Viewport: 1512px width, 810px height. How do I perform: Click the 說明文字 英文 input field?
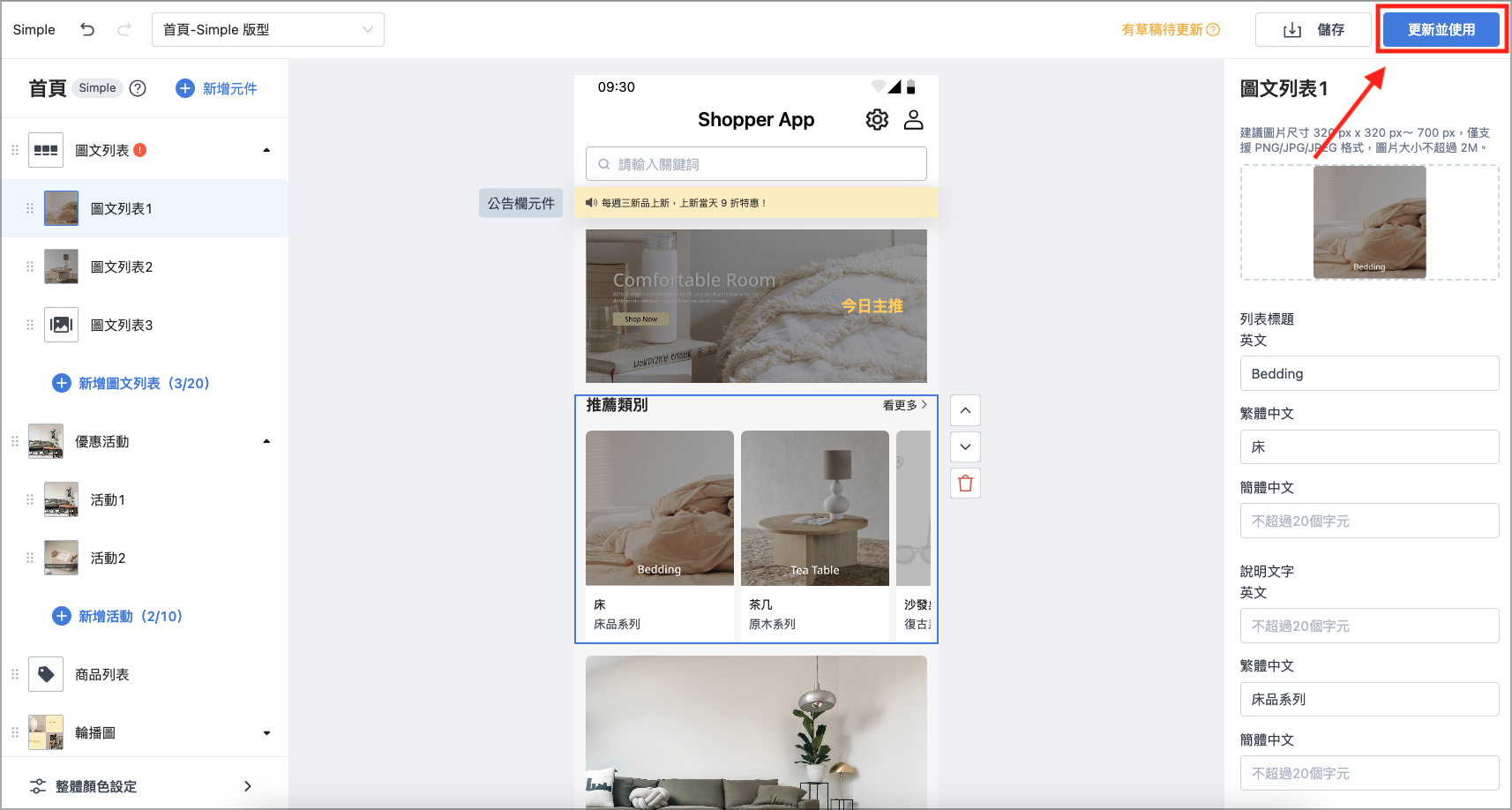tap(1370, 626)
